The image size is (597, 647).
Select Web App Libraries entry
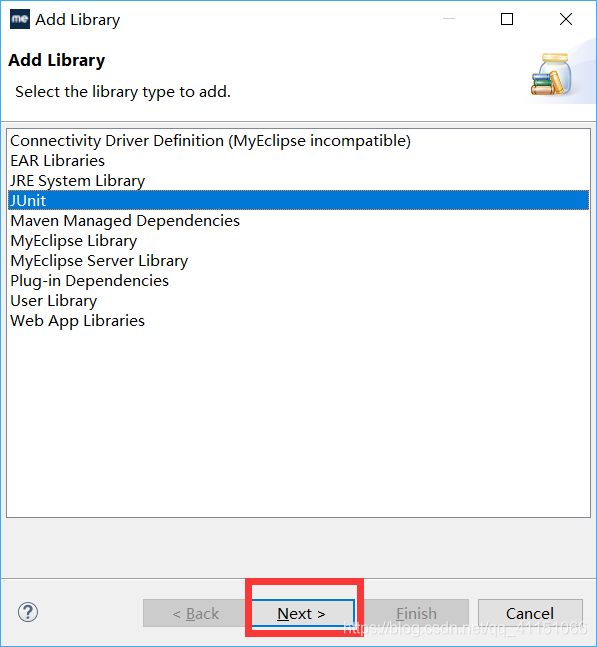coord(298,321)
